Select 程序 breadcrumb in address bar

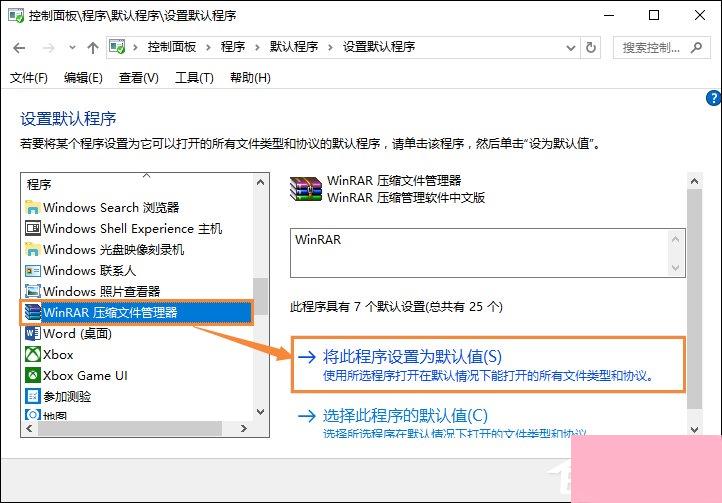[x=233, y=47]
